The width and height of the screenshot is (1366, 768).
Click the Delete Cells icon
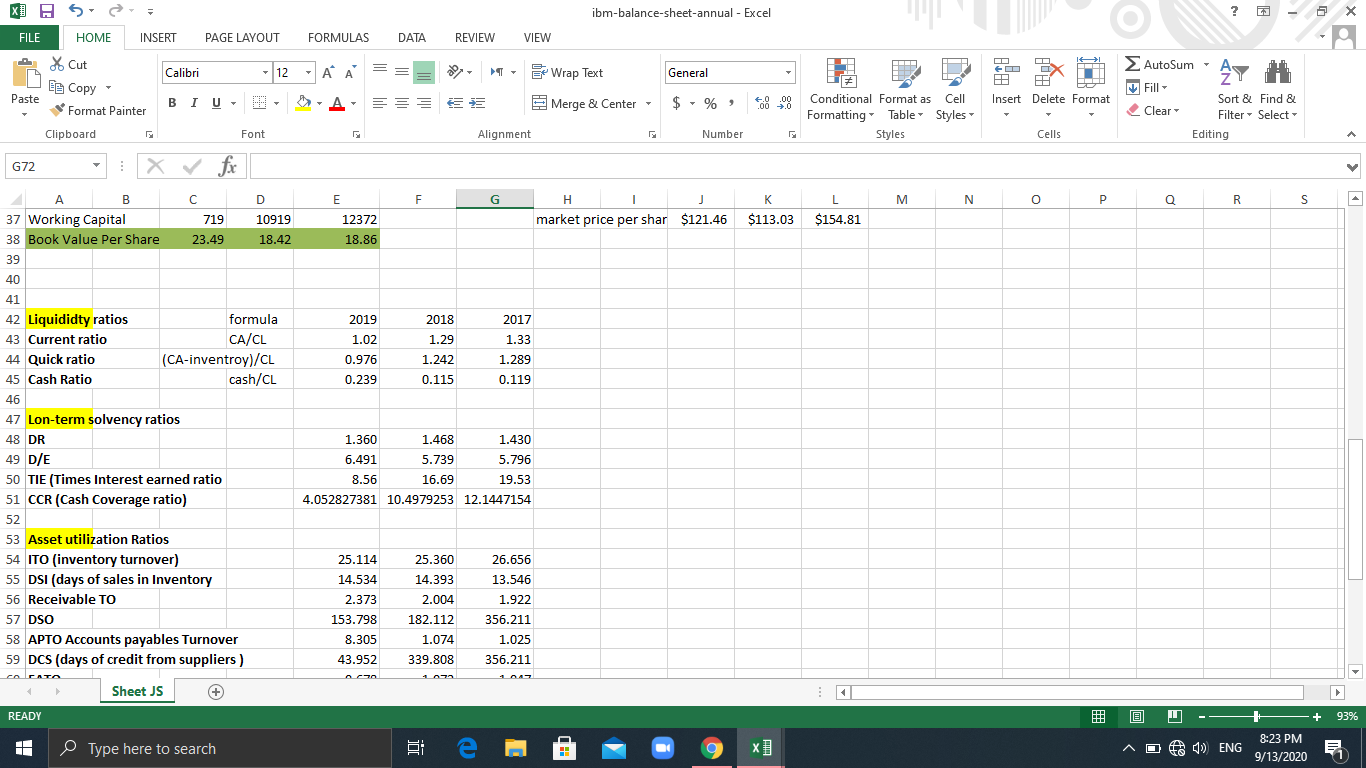pyautogui.click(x=1048, y=80)
